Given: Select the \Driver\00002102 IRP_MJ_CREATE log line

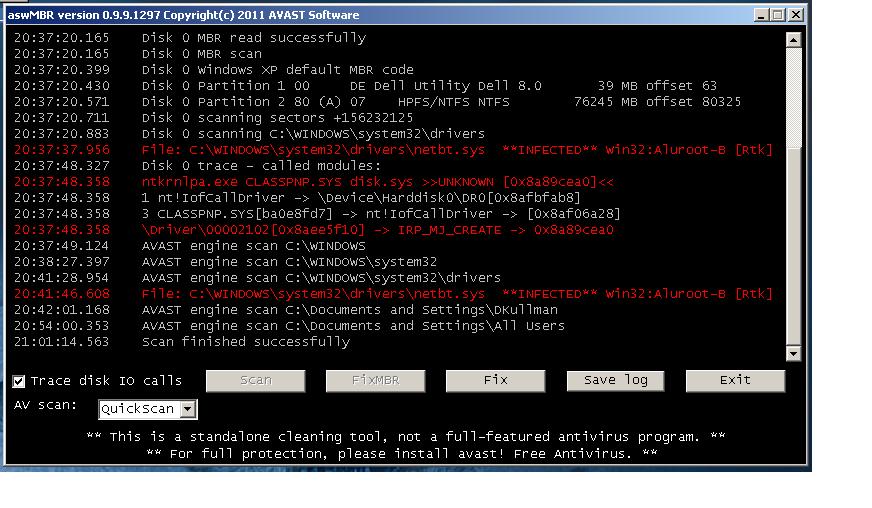Looking at the screenshot, I should 314,230.
